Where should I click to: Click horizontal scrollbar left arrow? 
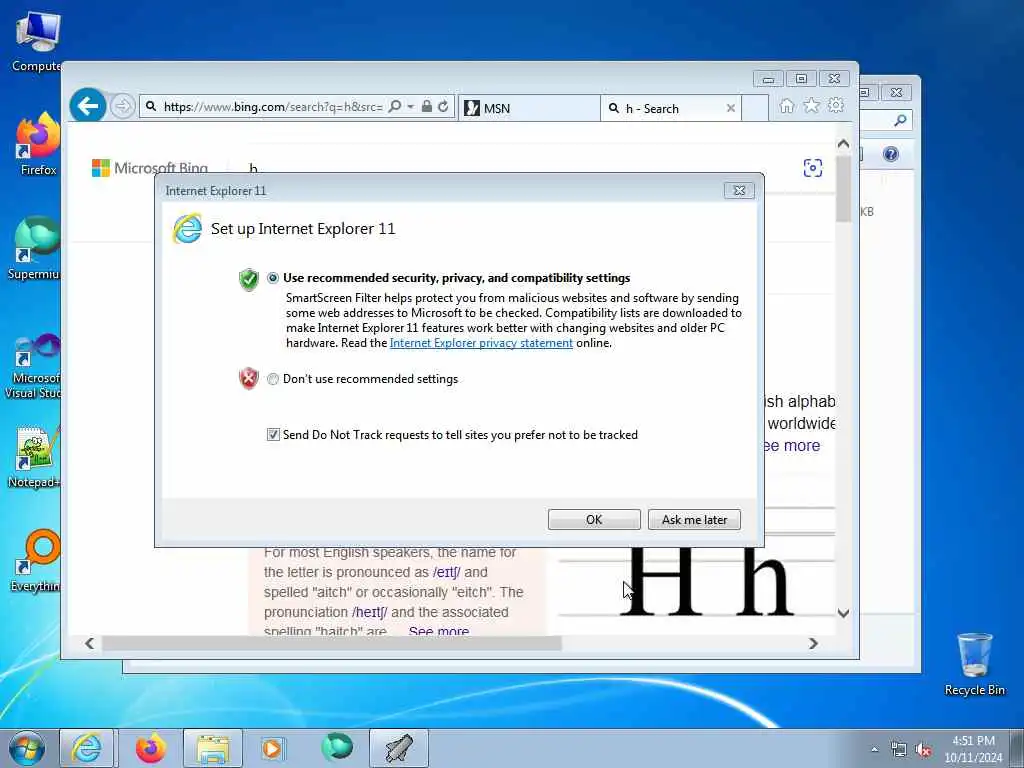89,643
